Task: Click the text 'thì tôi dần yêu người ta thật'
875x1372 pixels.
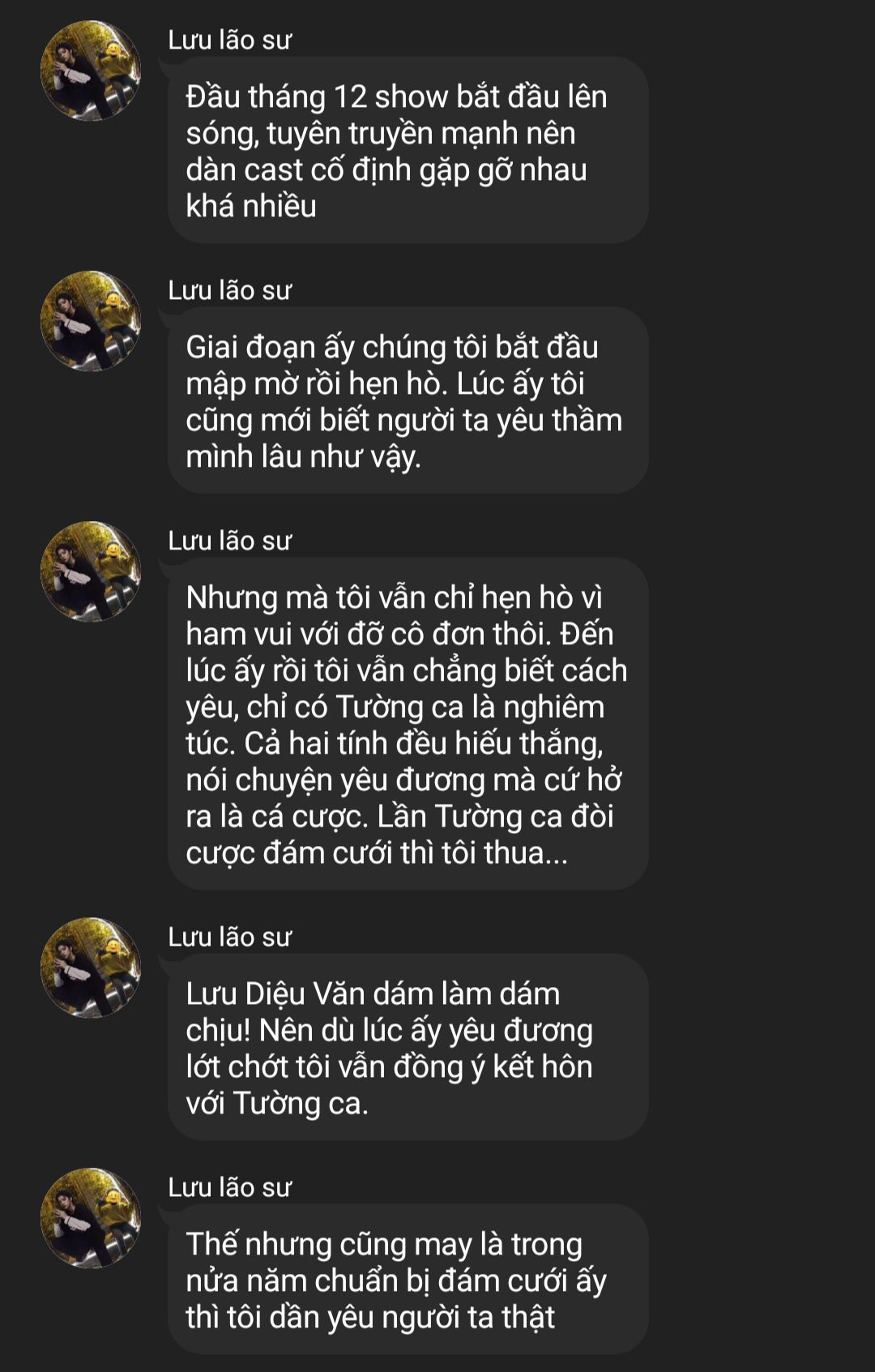Action: click(x=370, y=1317)
